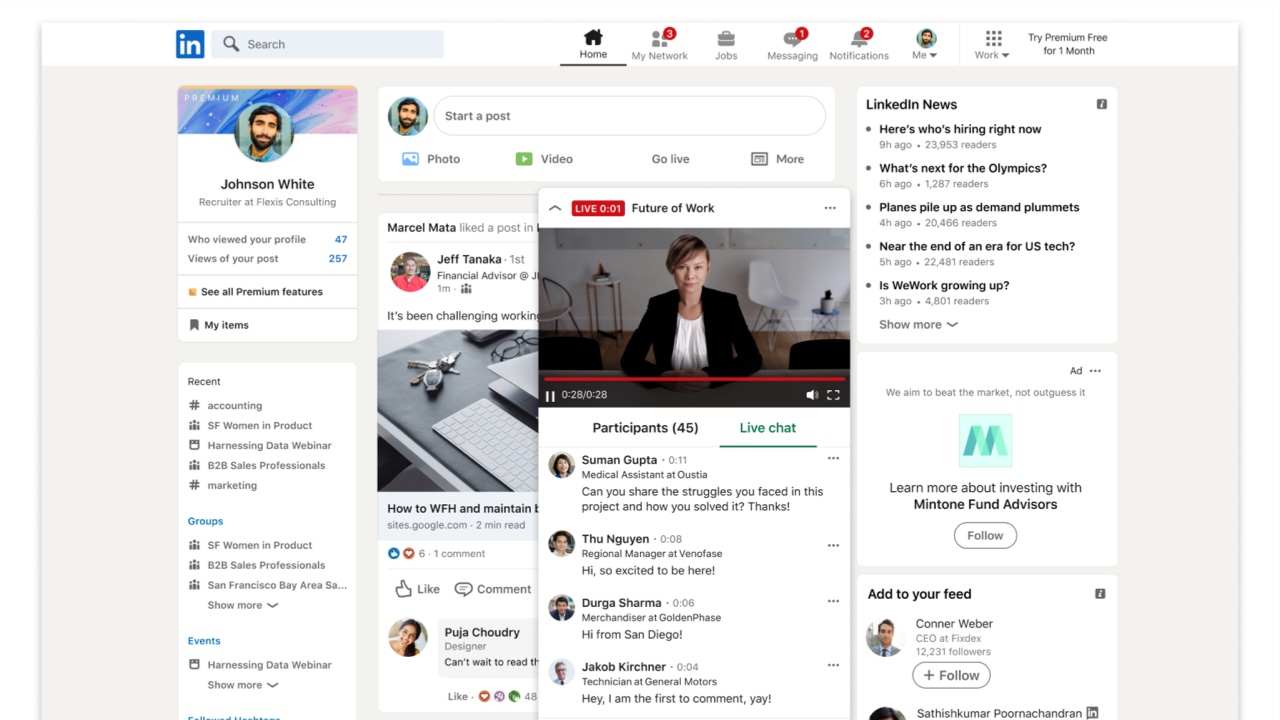The height and width of the screenshot is (720, 1280).
Task: Expand Show more in LinkedIn News
Action: [918, 325]
